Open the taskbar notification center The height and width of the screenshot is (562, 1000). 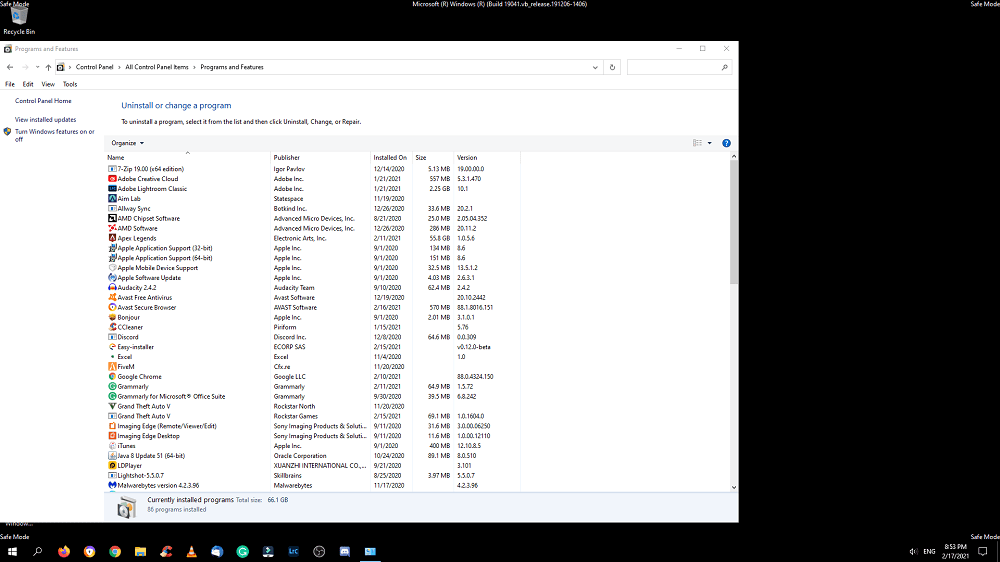coord(983,551)
